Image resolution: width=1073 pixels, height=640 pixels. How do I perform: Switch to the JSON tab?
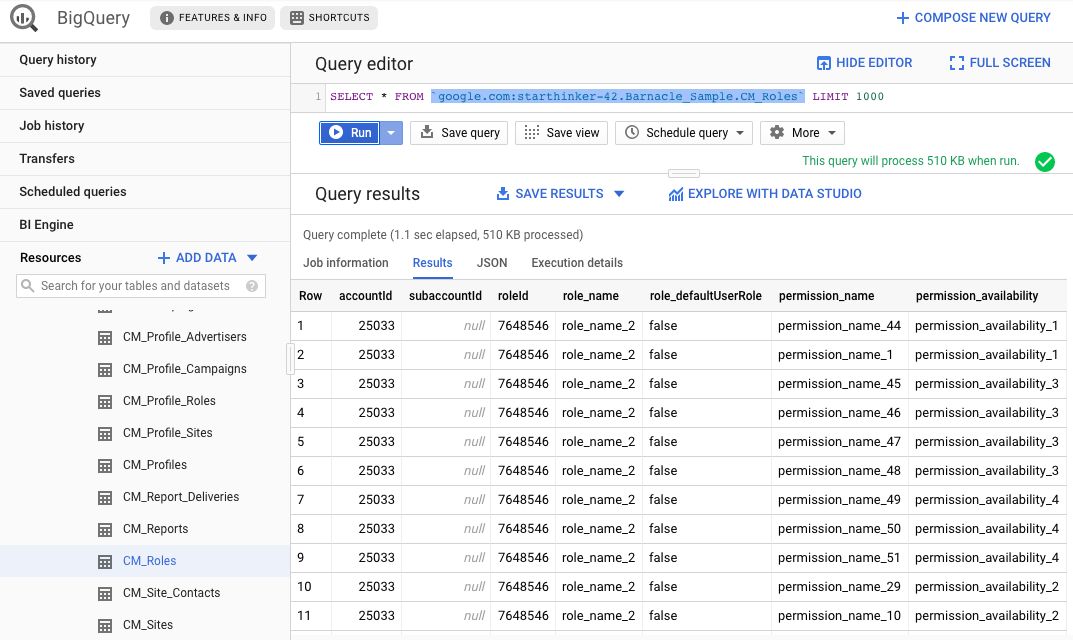[x=492, y=263]
